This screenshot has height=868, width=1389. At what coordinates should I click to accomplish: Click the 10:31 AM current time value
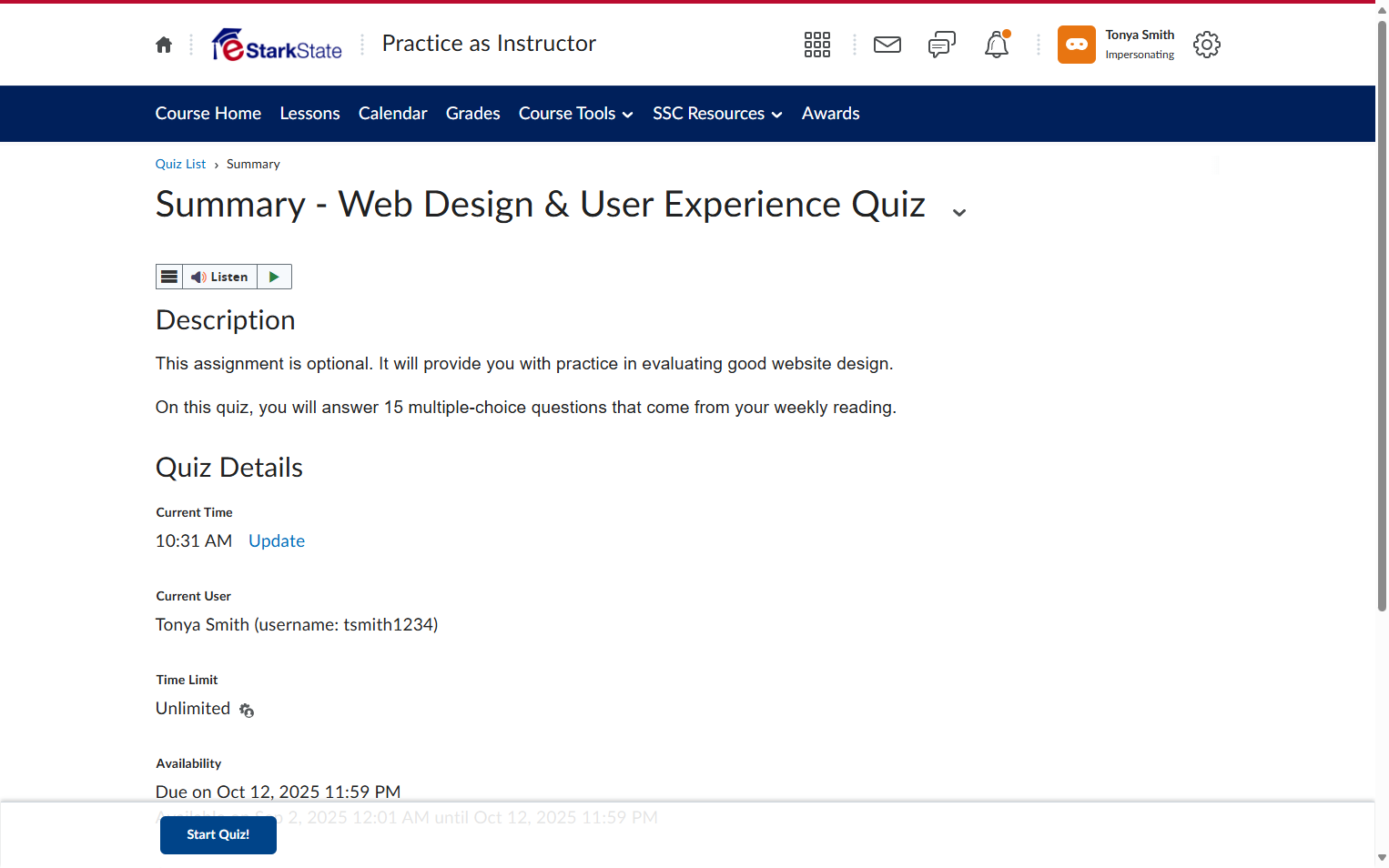pyautogui.click(x=194, y=540)
